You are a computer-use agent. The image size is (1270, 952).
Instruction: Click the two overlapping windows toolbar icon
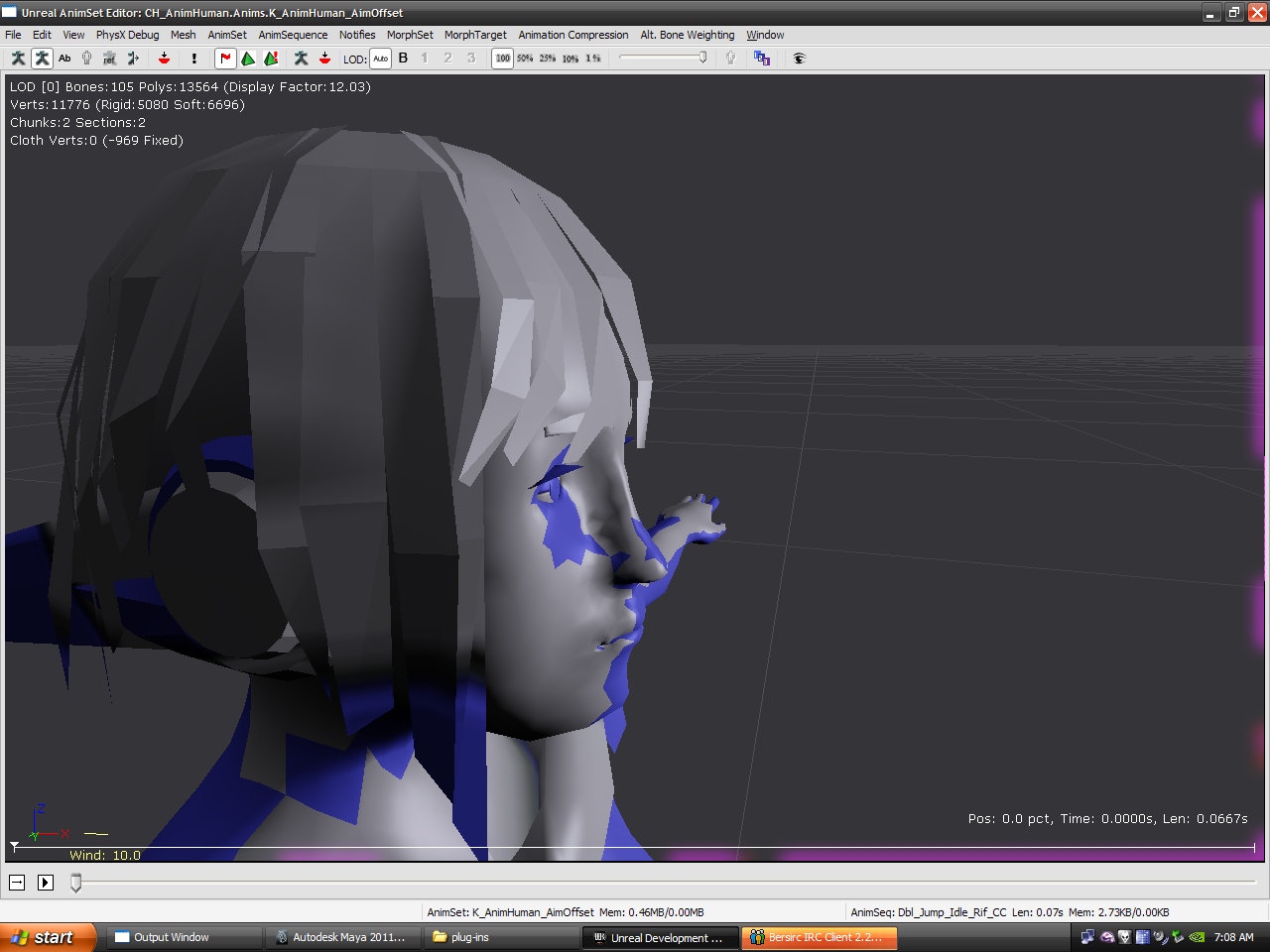point(761,59)
